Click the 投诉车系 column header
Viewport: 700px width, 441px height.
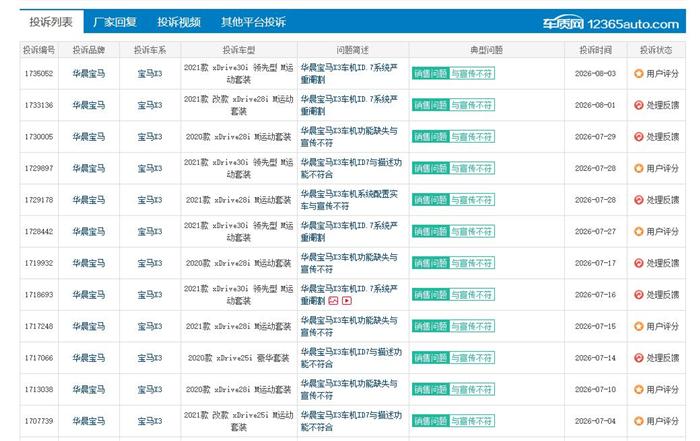tap(150, 50)
